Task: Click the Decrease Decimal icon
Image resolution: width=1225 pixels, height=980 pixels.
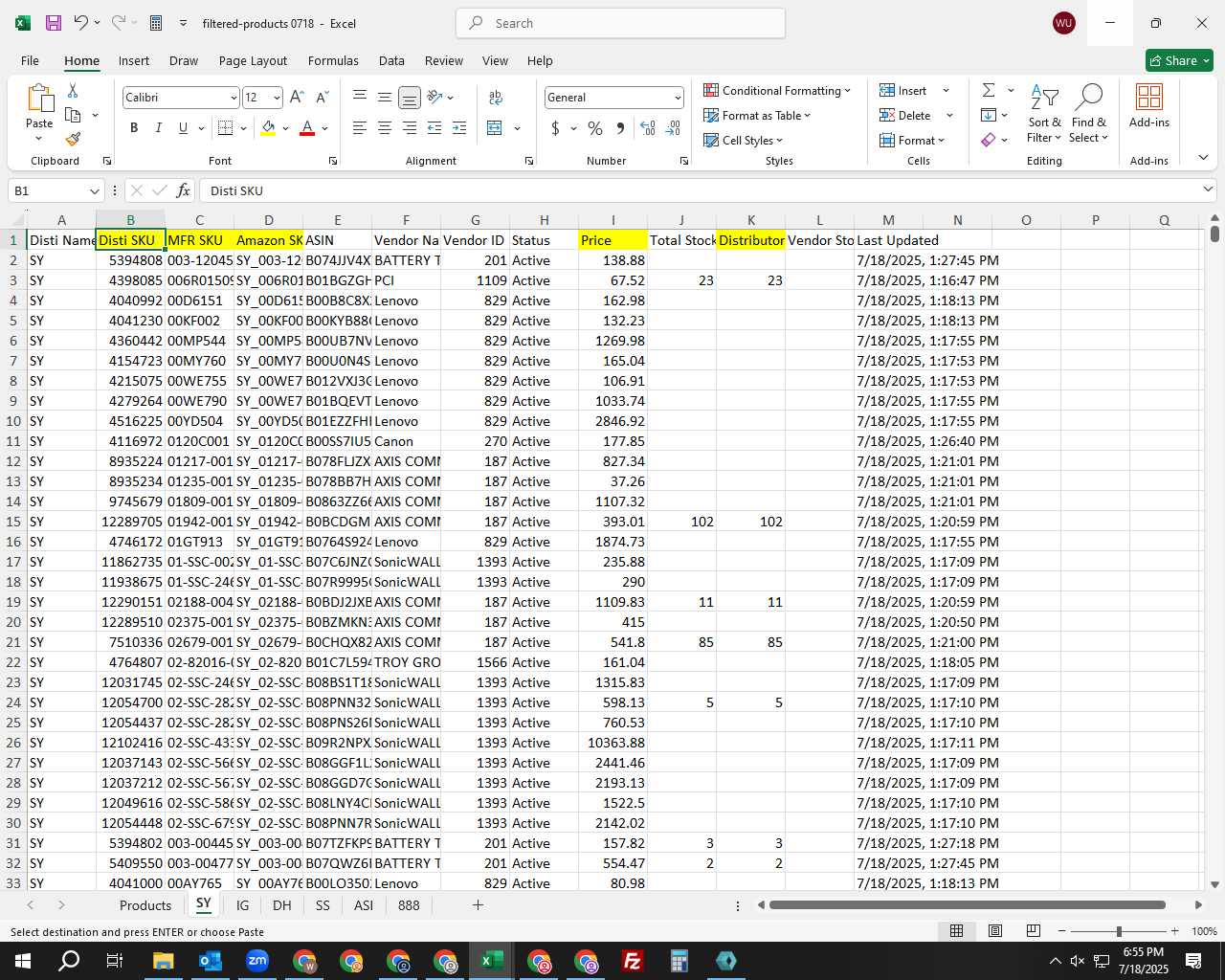Action: tap(673, 127)
